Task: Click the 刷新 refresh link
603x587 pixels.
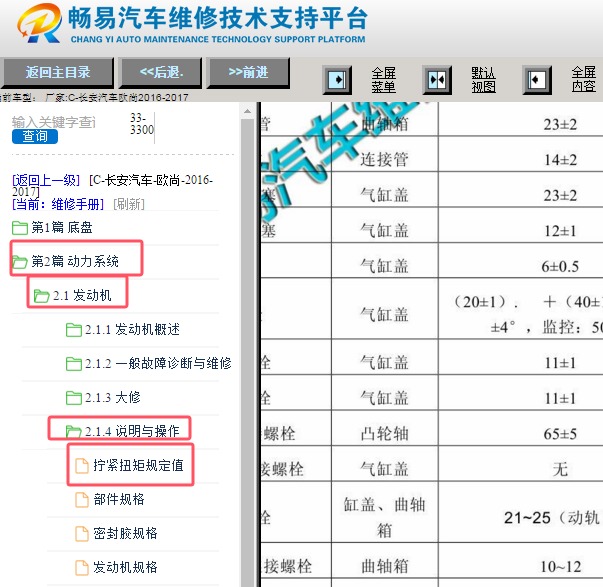Action: tap(129, 204)
